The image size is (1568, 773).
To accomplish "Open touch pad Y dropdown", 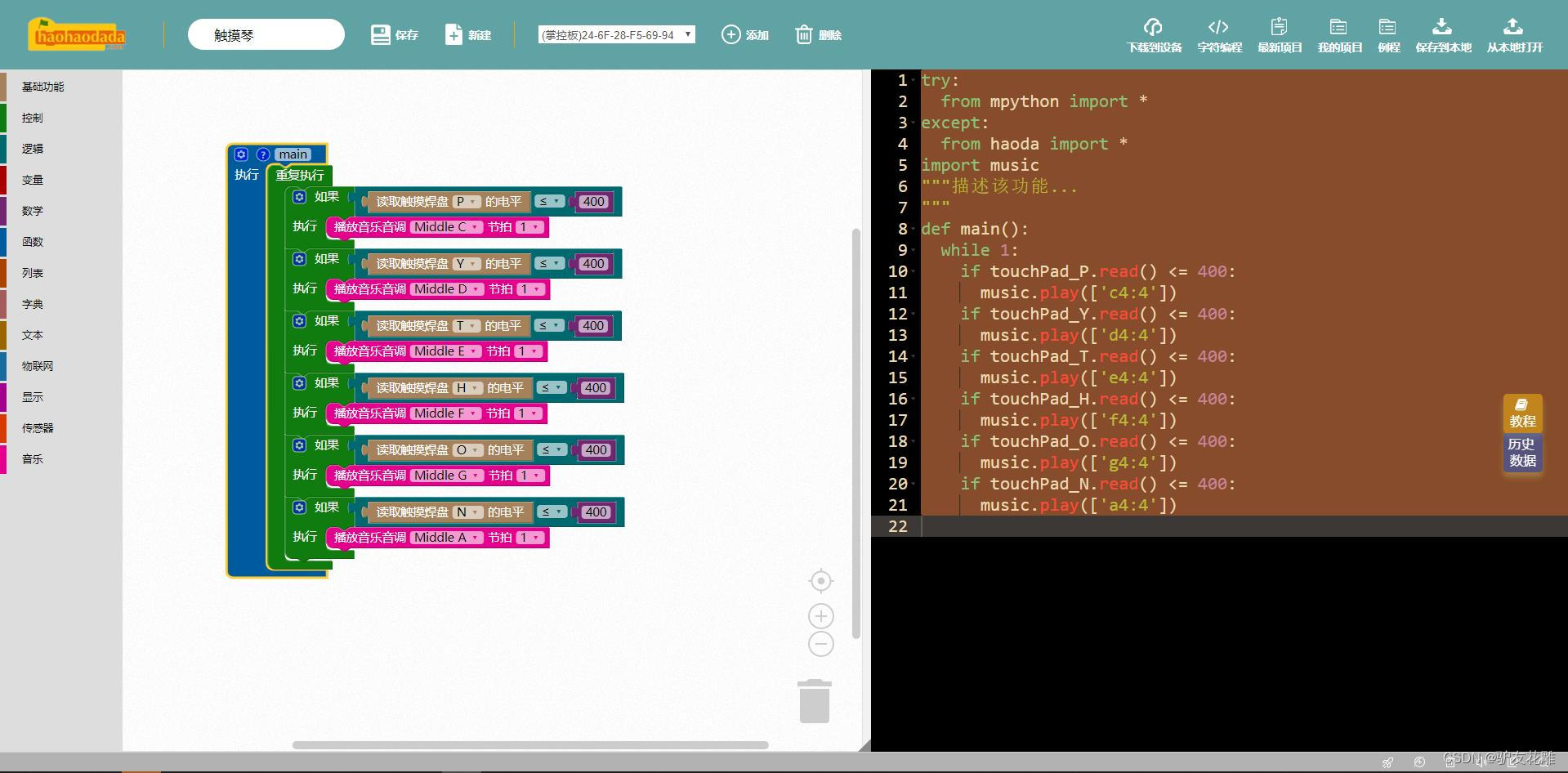I will click(x=466, y=264).
